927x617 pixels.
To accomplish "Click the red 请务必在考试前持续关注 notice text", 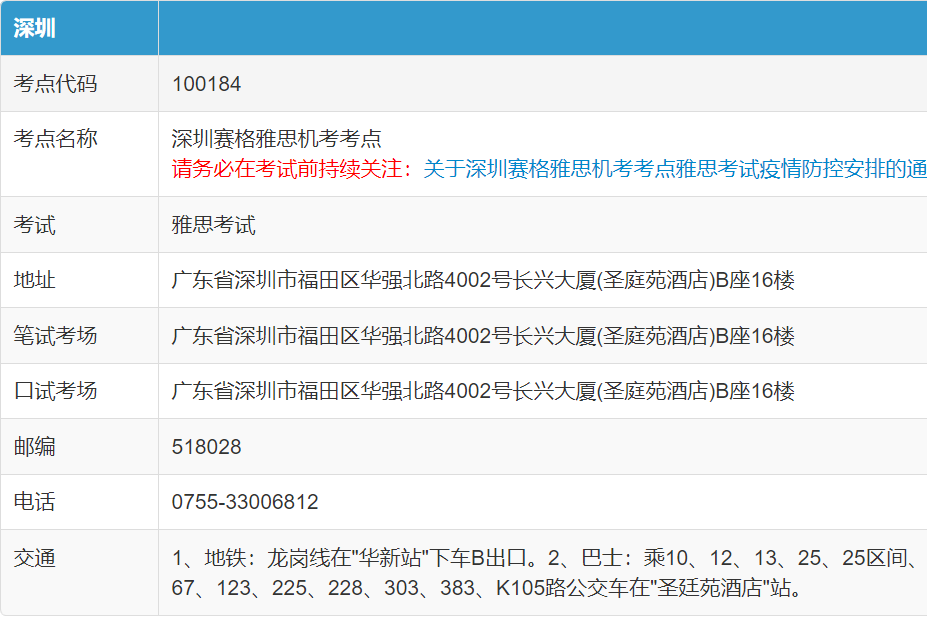I will [x=291, y=169].
